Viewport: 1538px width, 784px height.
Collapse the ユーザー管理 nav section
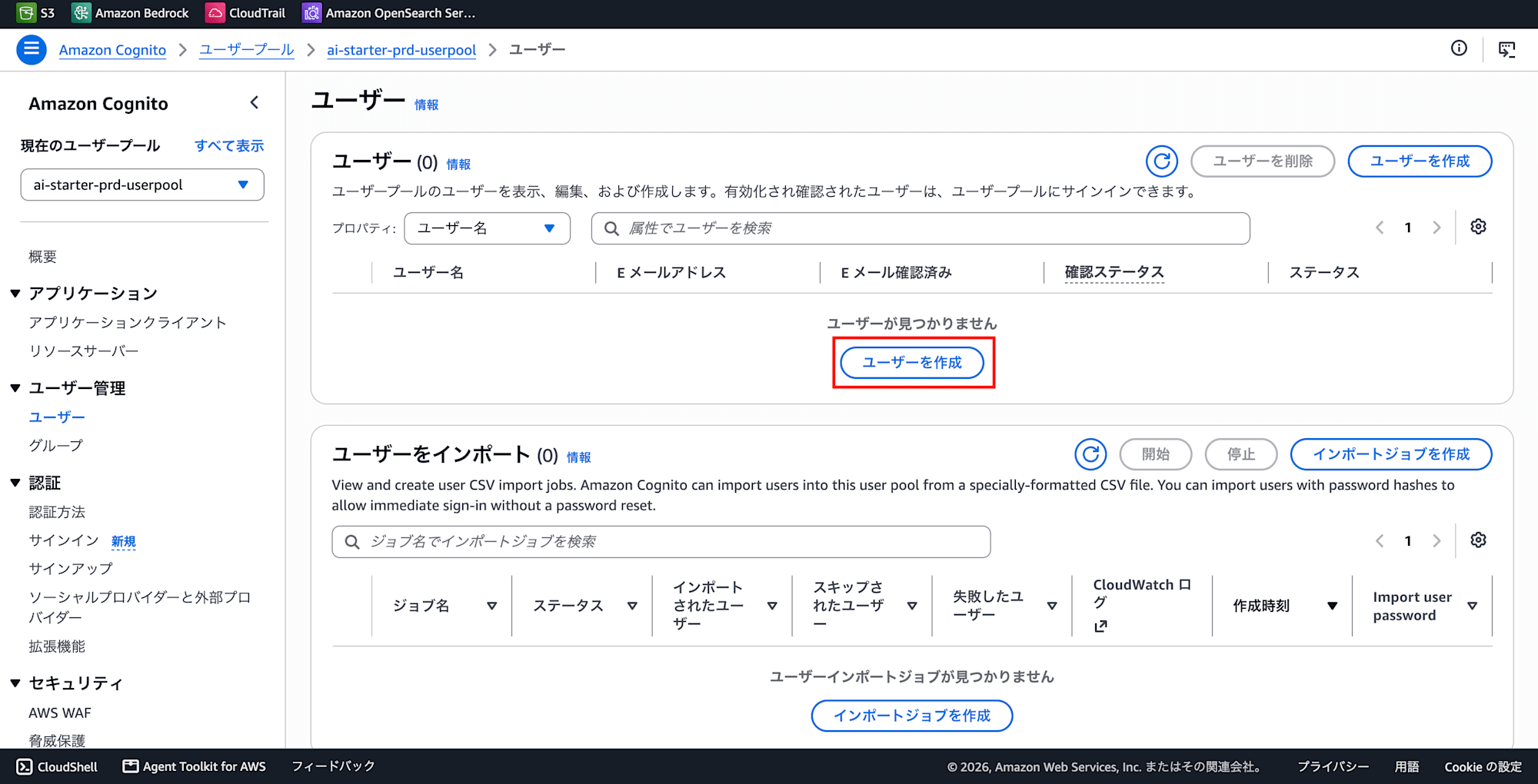(15, 388)
